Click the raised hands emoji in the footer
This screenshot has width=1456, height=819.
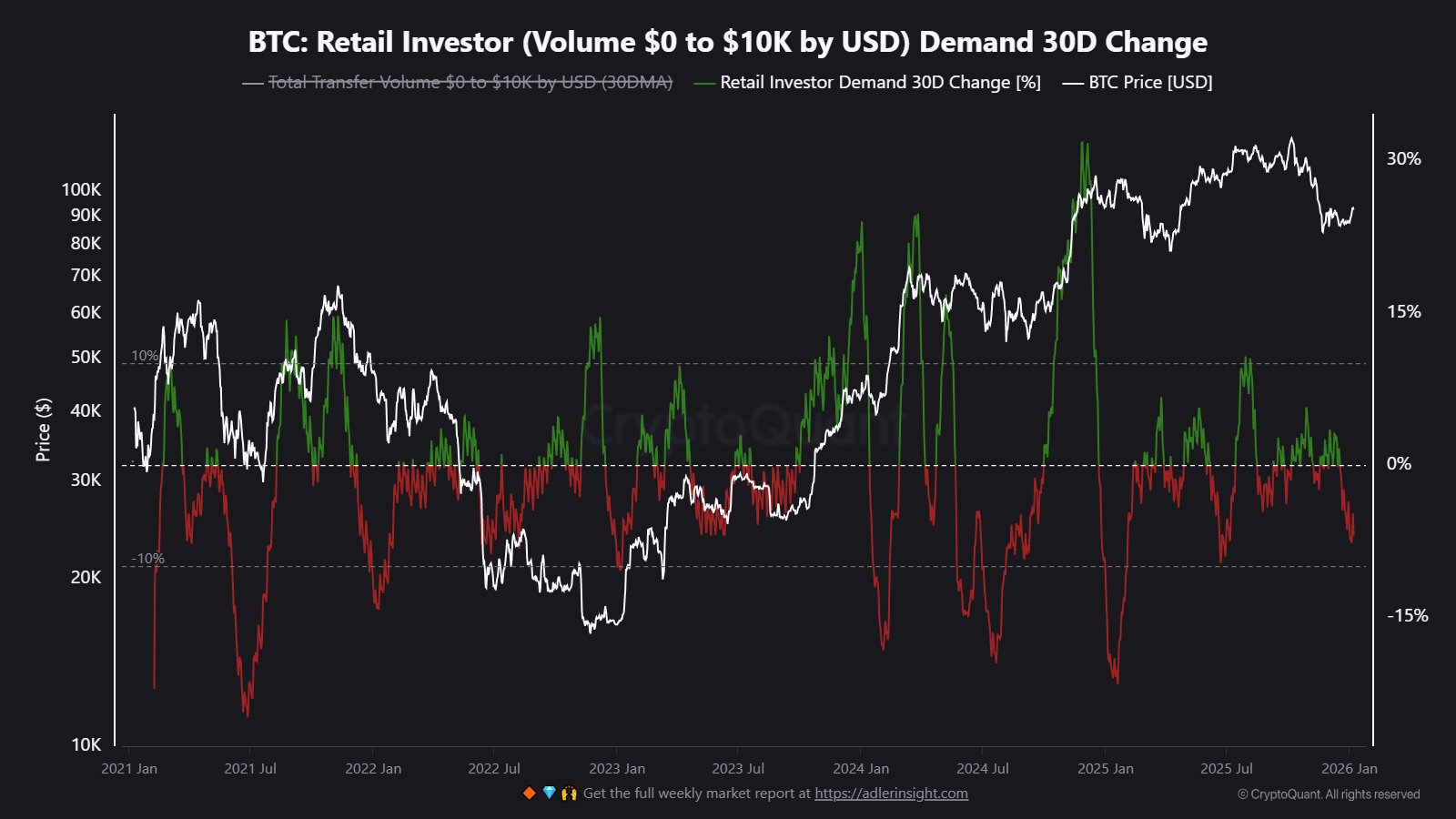568,793
